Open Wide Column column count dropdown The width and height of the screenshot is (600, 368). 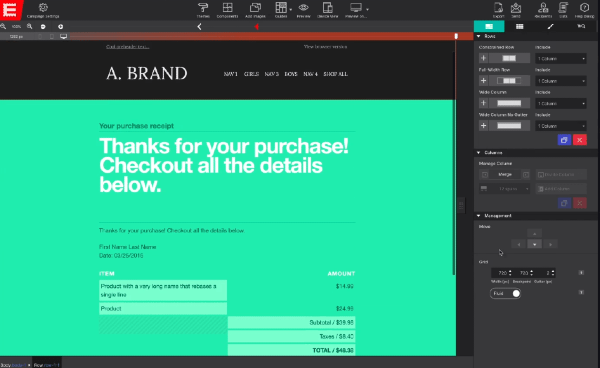pos(561,103)
